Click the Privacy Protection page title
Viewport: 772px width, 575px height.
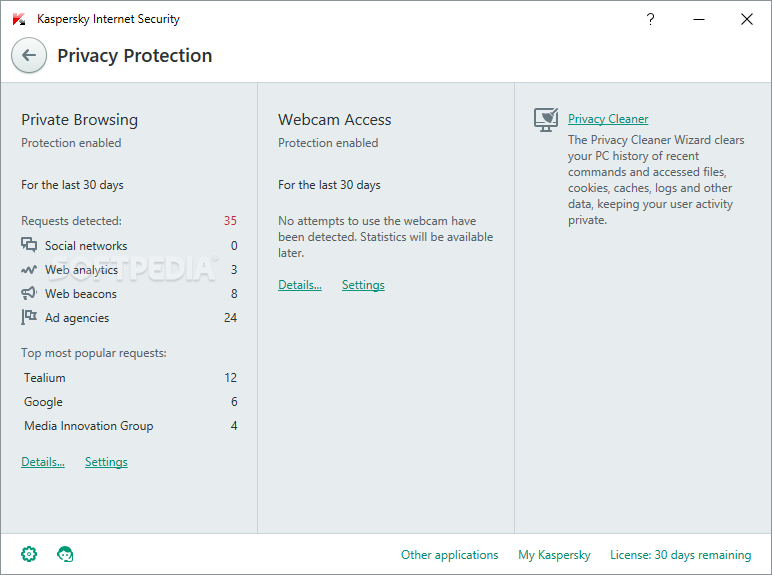coord(134,56)
